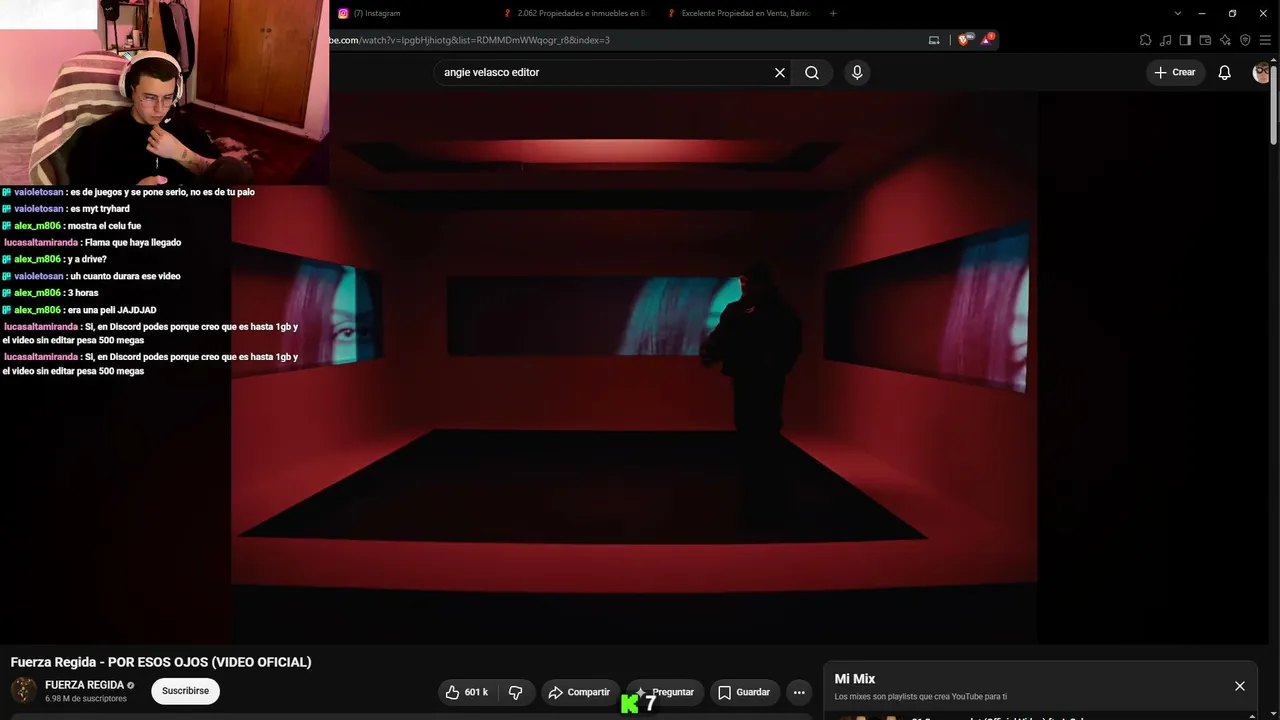Switch to the 2.062 Propiedades e inmuebles tab
Screen dimensions: 1280x720
tap(575, 13)
